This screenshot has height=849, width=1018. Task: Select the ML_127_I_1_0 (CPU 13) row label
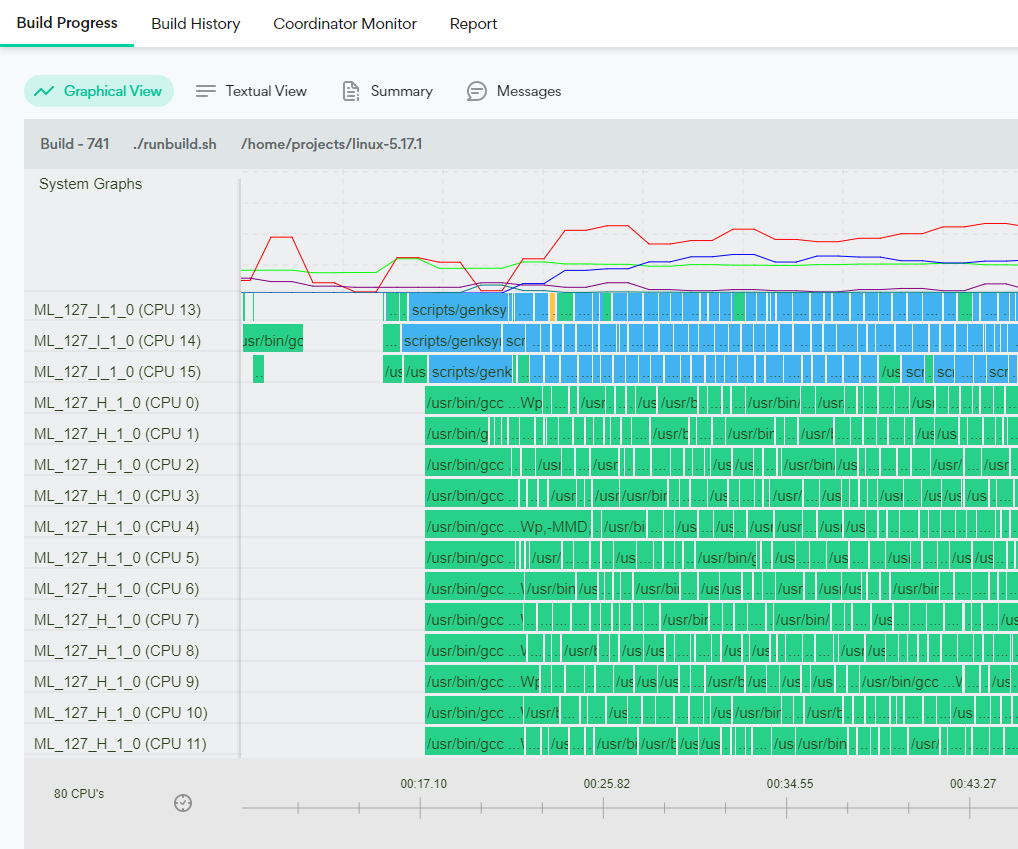coord(117,310)
